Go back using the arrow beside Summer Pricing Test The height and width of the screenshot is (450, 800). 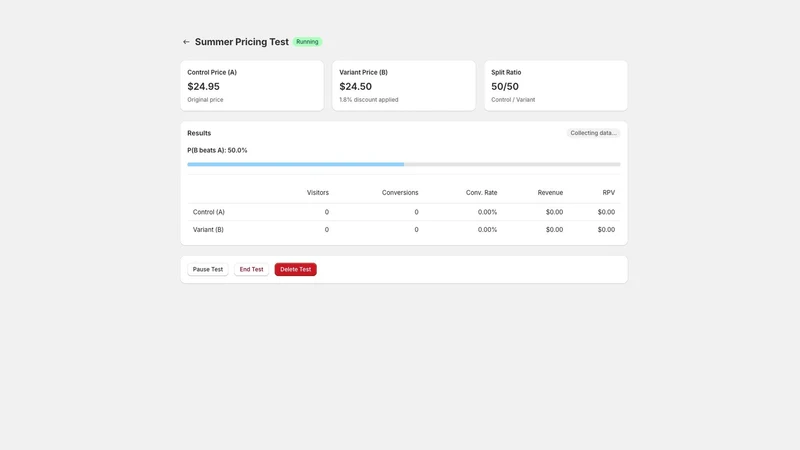pyautogui.click(x=186, y=42)
